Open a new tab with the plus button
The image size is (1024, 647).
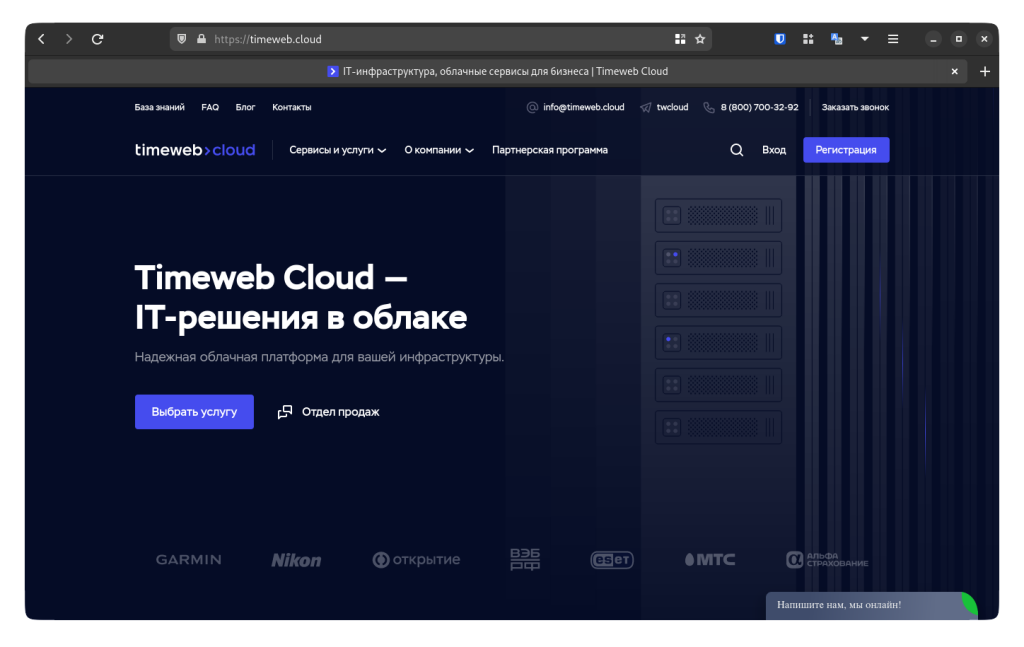click(x=985, y=72)
